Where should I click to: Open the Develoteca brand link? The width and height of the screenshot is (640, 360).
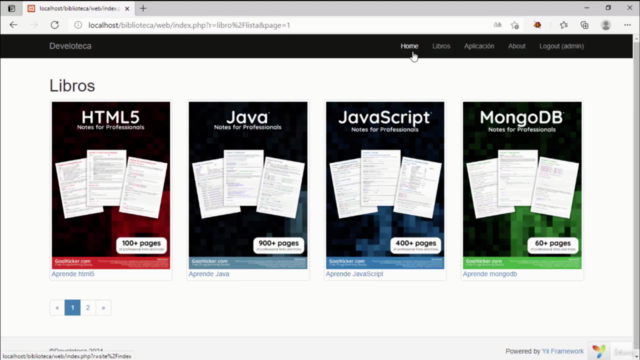coord(70,46)
